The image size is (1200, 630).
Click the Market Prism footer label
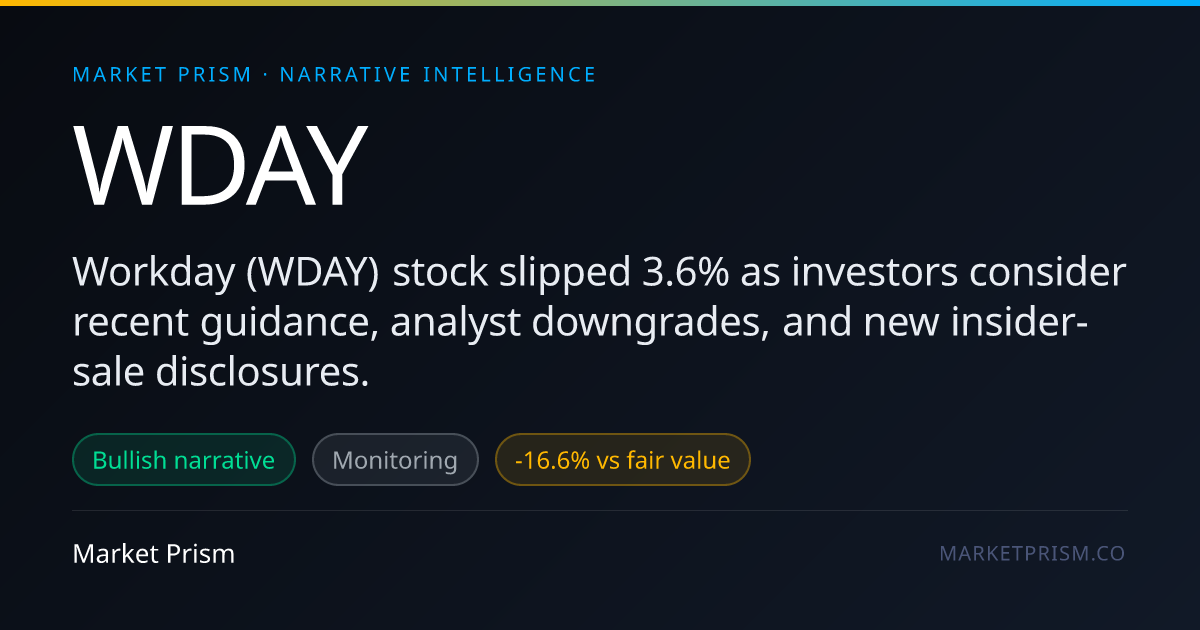[154, 553]
